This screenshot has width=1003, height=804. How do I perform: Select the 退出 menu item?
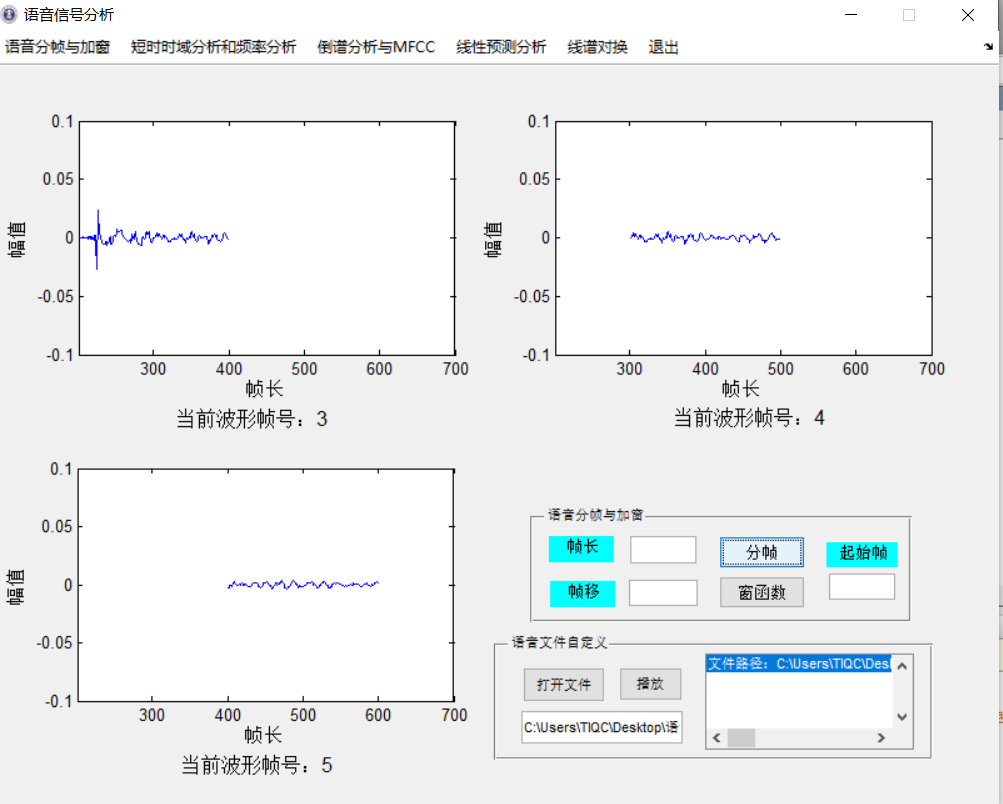[663, 47]
